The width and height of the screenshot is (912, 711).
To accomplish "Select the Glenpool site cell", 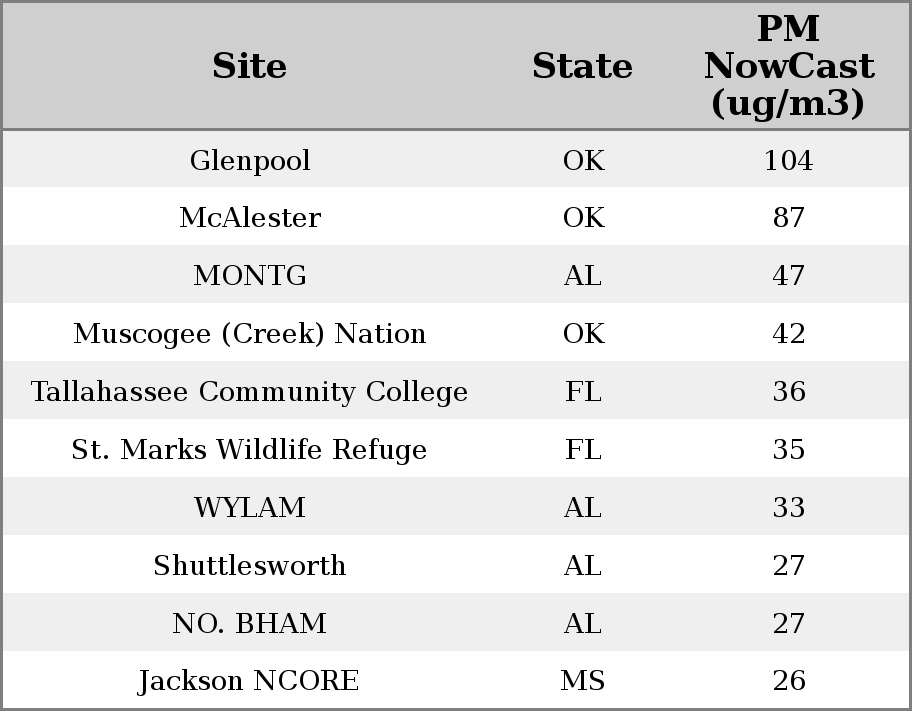I will [250, 160].
